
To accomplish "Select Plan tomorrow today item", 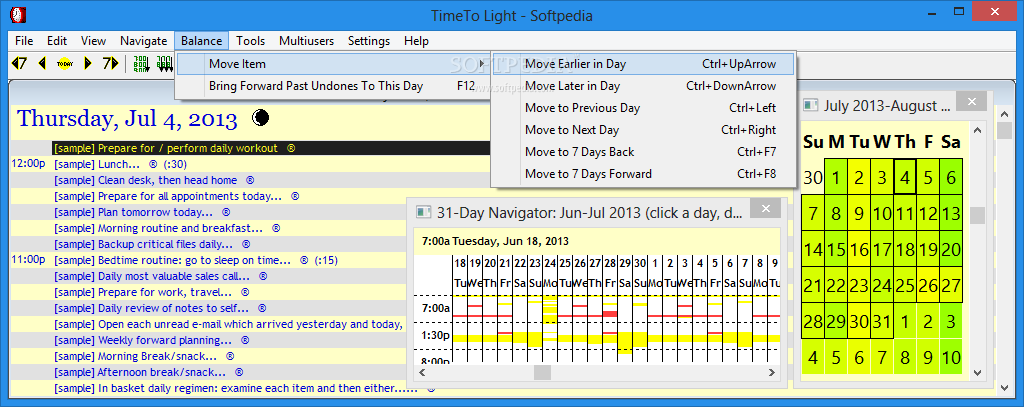I will pyautogui.click(x=133, y=212).
